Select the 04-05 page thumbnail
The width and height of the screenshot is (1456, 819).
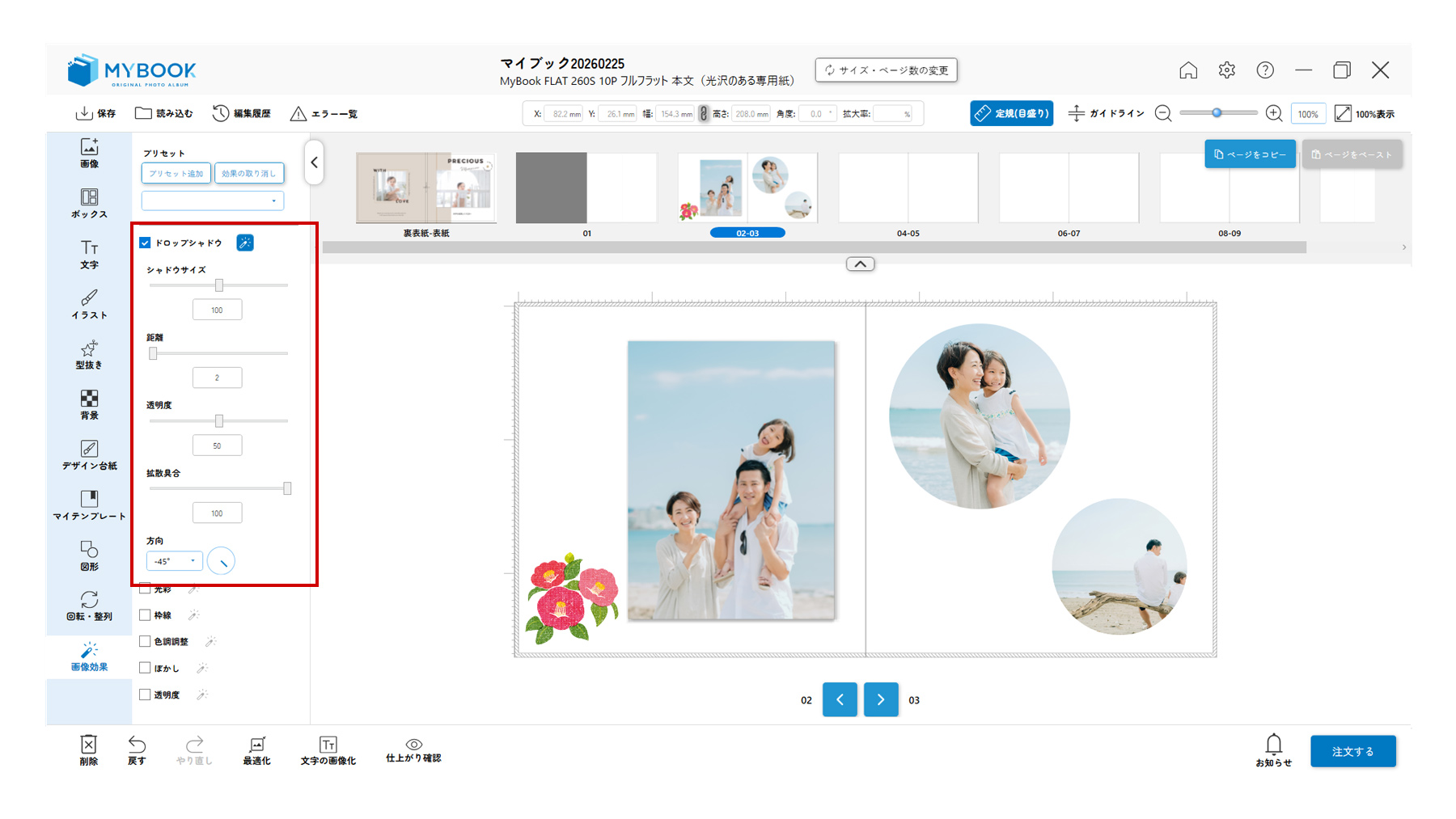click(908, 188)
